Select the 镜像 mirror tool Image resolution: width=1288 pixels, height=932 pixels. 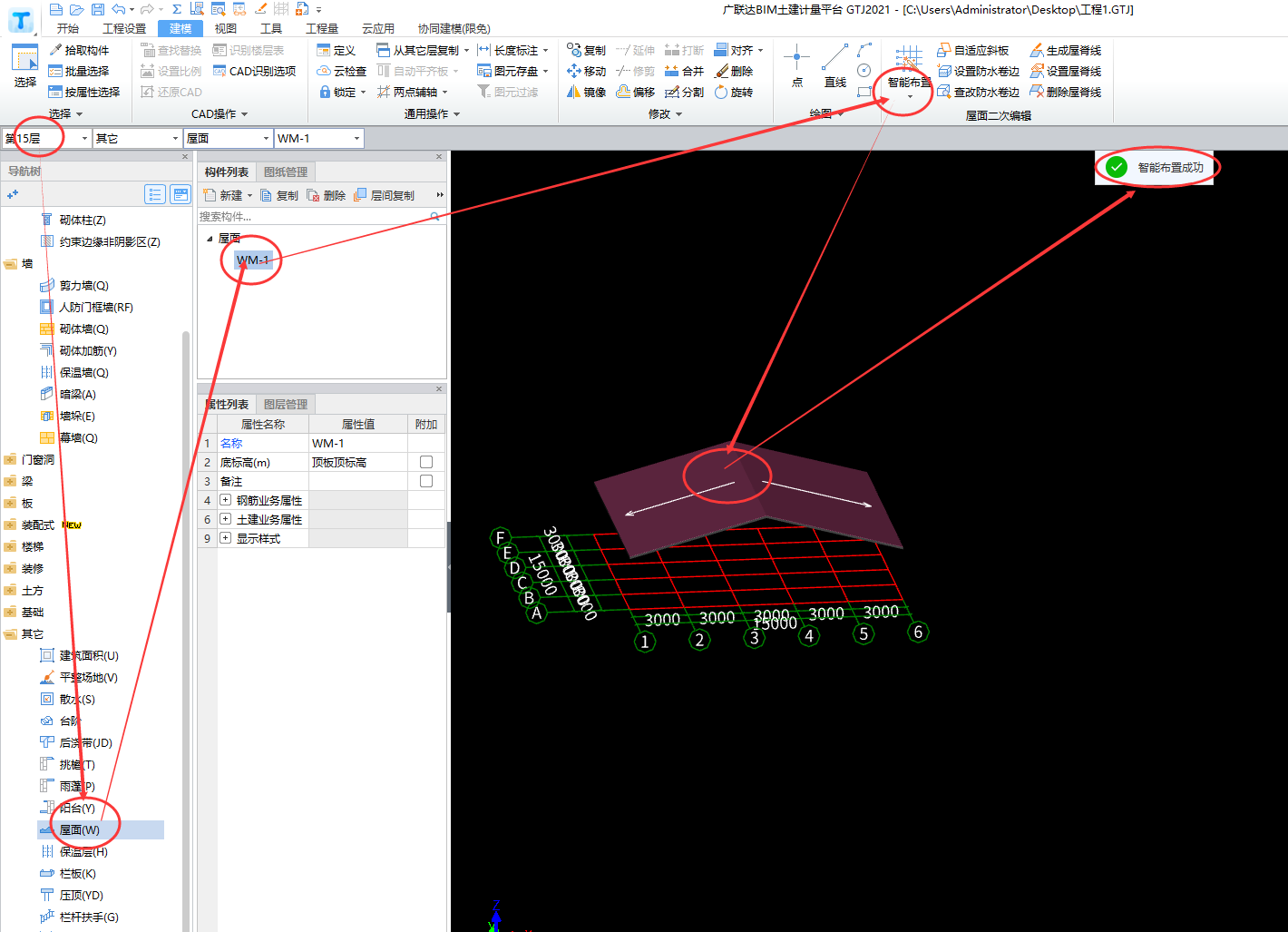pos(587,92)
